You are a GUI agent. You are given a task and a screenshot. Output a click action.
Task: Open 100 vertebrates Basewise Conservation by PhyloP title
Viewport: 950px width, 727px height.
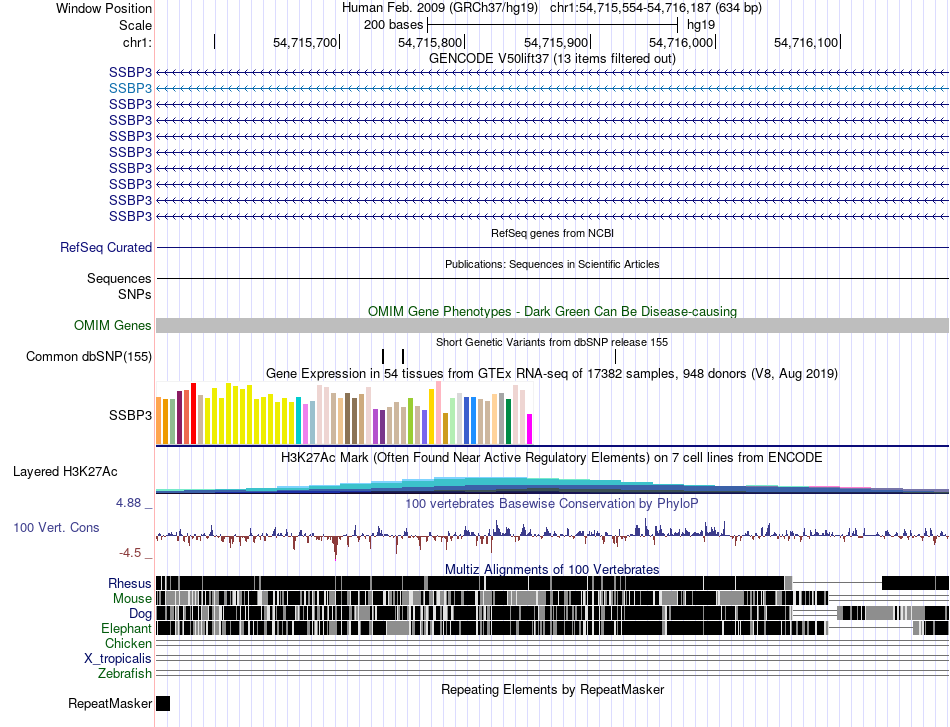pyautogui.click(x=552, y=503)
